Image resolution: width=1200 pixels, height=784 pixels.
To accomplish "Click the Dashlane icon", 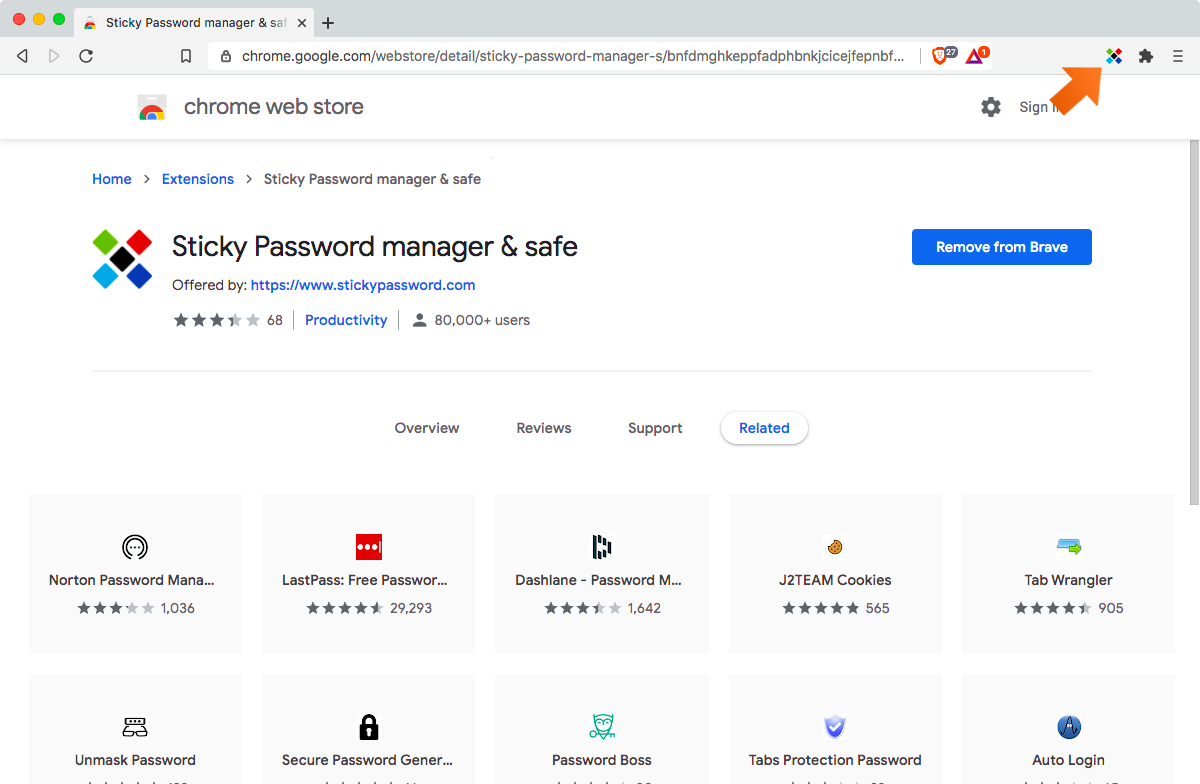I will pos(602,547).
